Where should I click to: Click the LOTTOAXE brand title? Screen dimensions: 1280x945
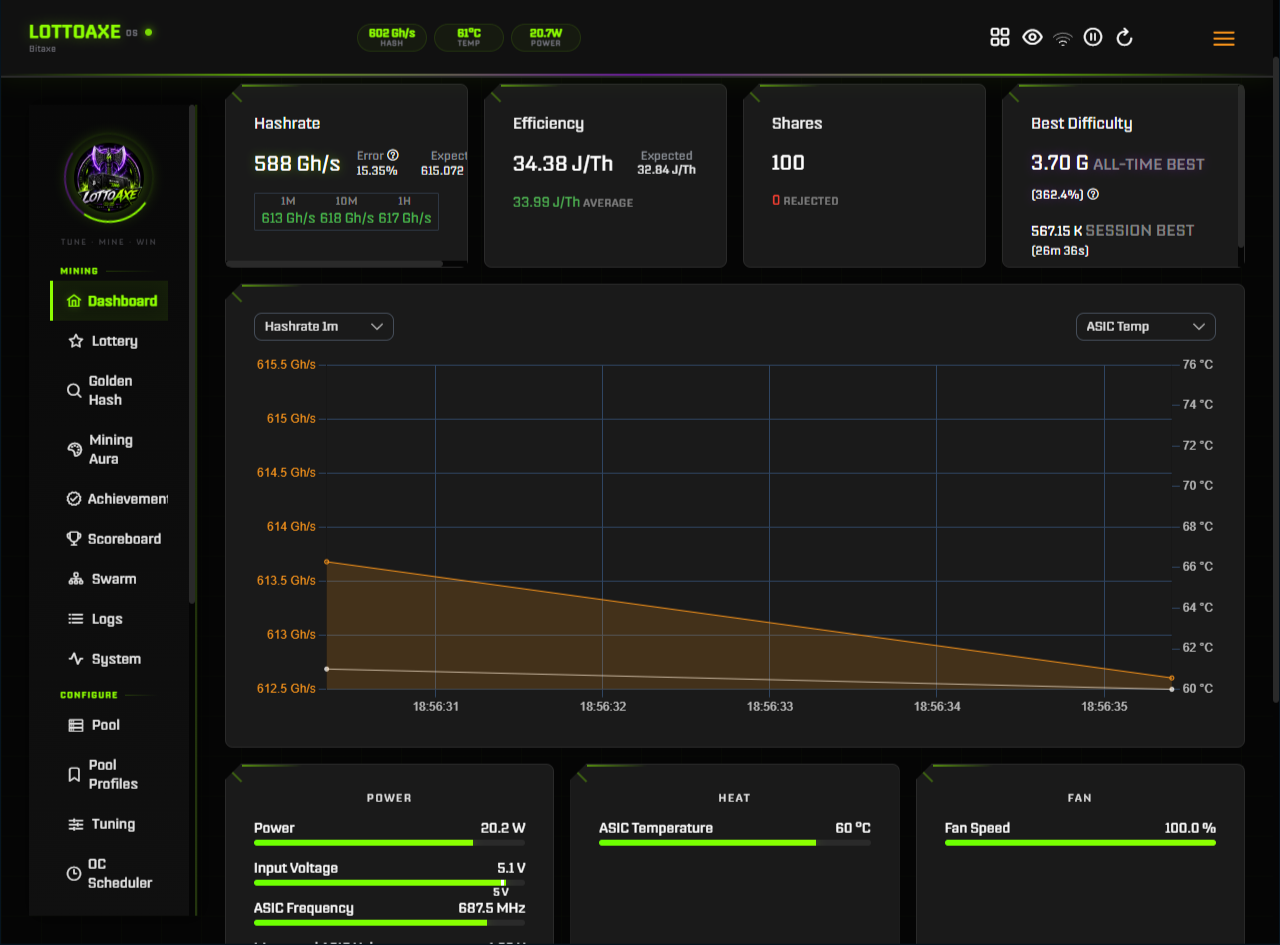click(75, 32)
